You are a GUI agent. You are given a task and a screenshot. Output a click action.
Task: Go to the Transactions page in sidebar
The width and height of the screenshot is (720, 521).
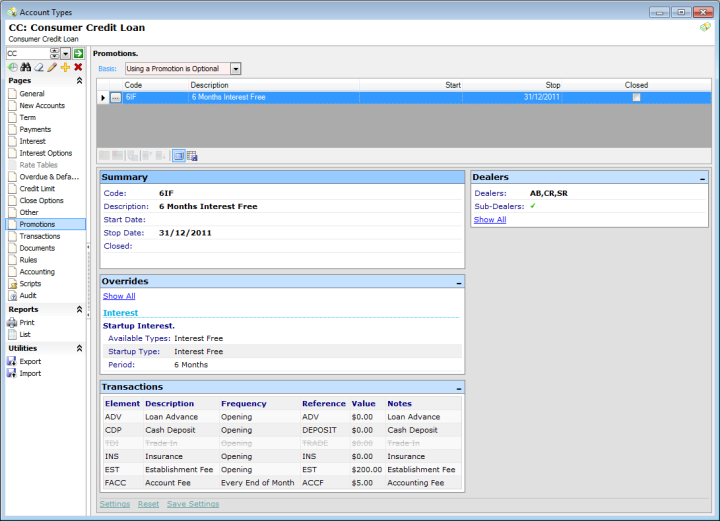point(40,236)
